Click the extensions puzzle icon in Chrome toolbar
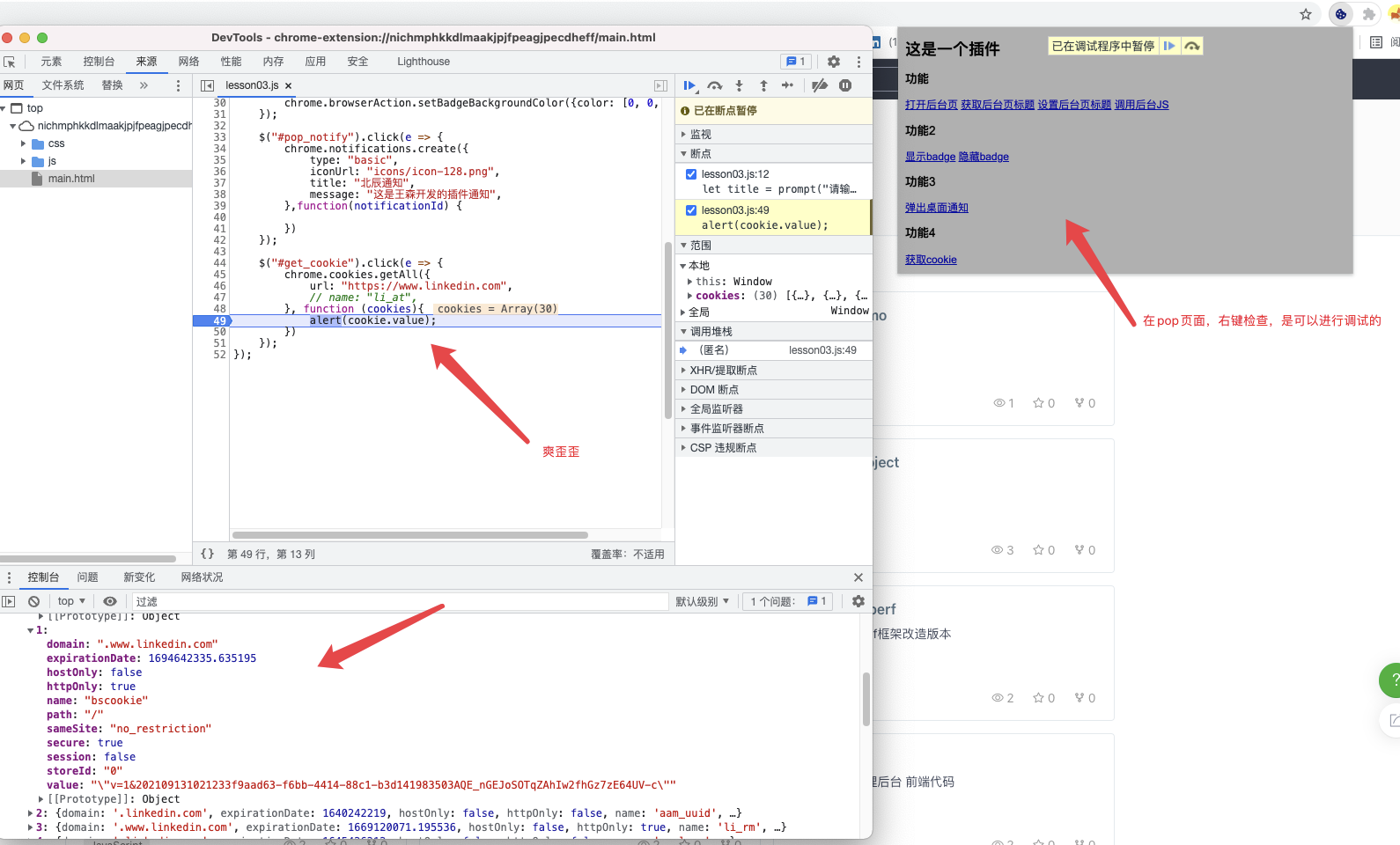Screen dimensions: 1400x845 pos(1368,14)
